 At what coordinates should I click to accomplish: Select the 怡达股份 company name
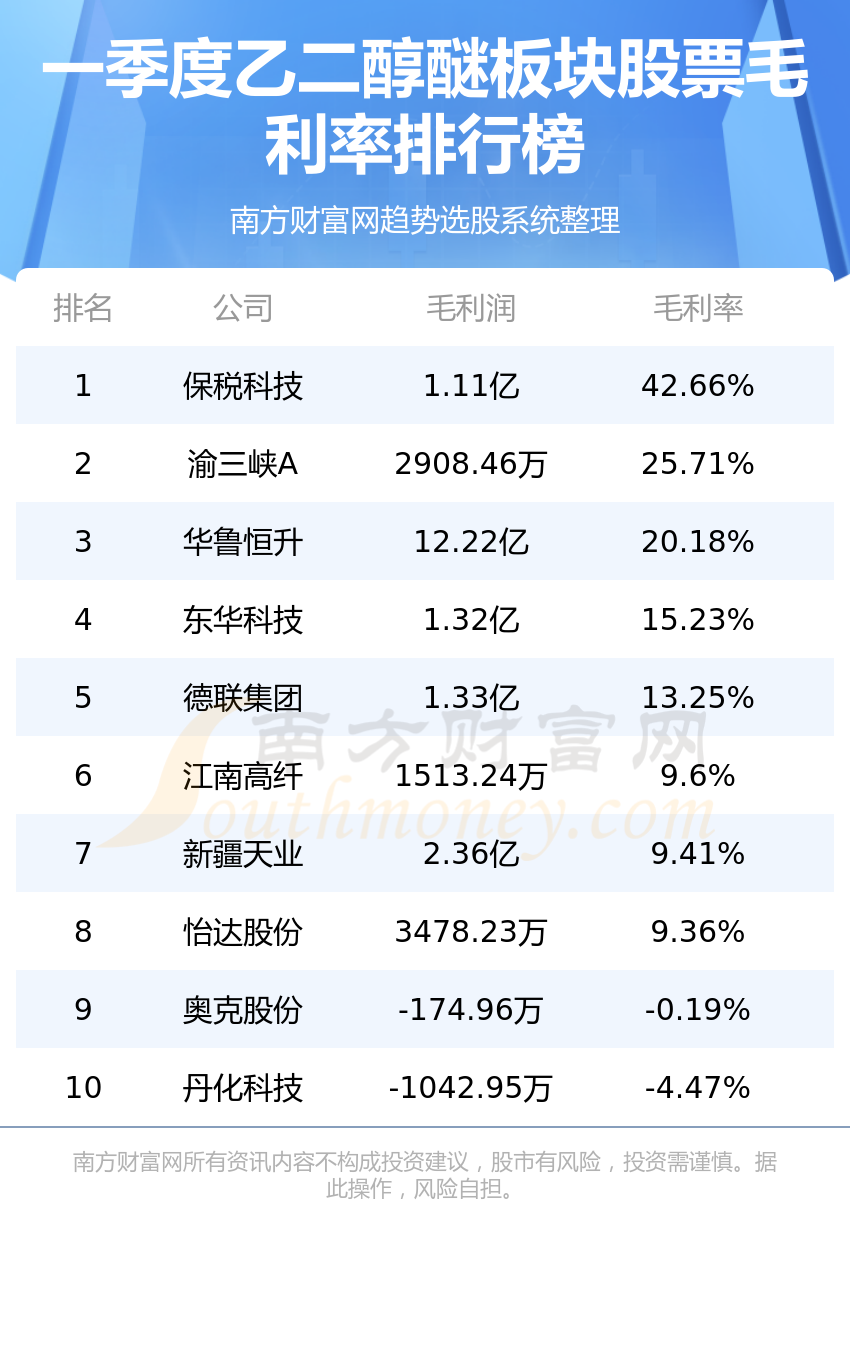[x=243, y=932]
